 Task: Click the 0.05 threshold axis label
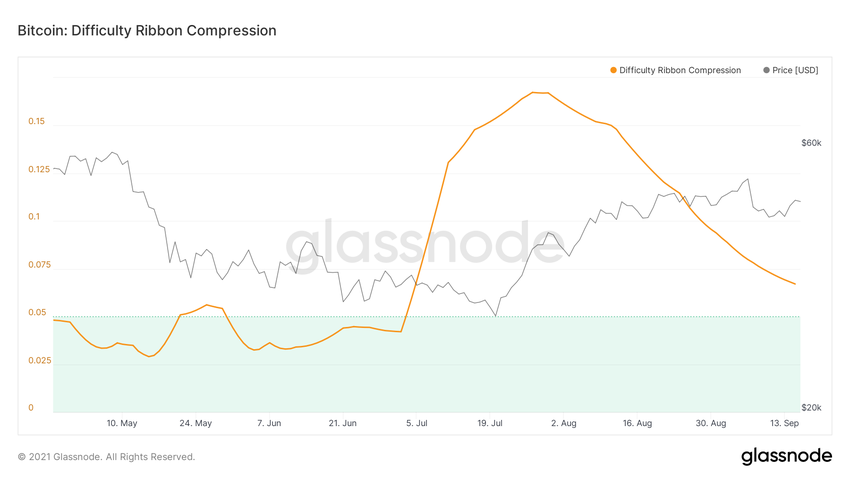tap(37, 313)
